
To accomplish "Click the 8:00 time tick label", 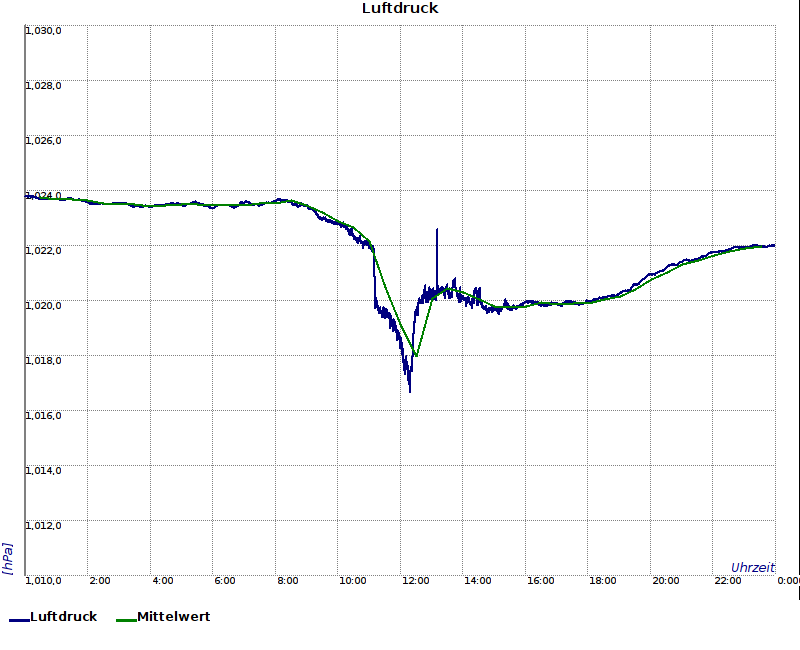I will click(x=288, y=581).
